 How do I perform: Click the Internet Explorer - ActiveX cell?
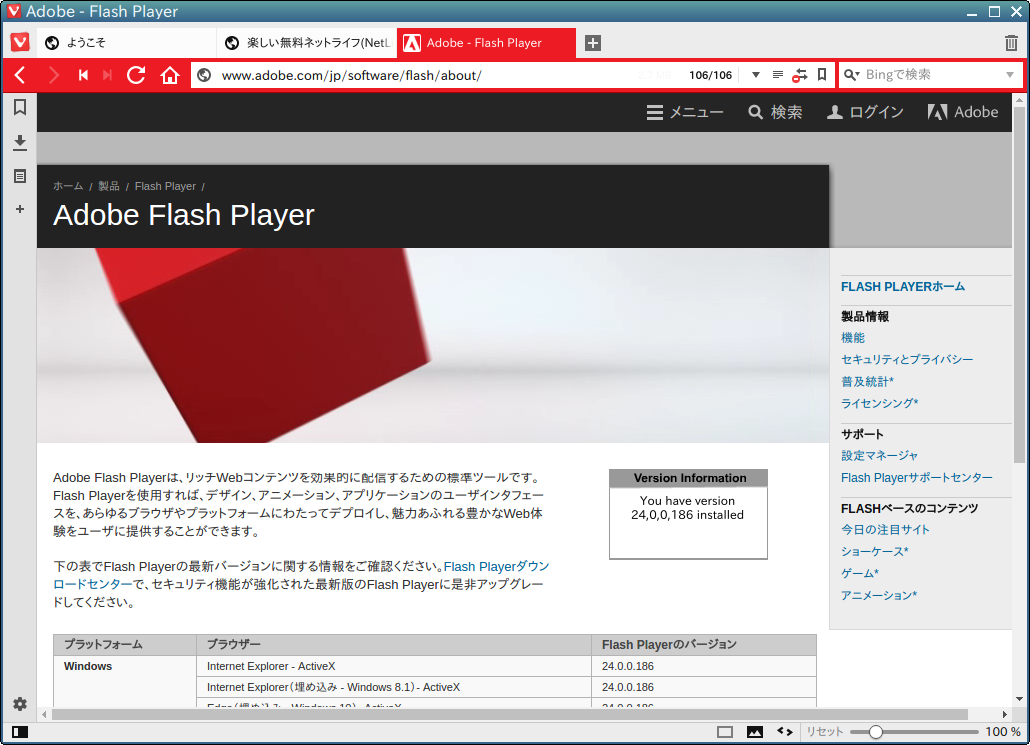(x=394, y=666)
